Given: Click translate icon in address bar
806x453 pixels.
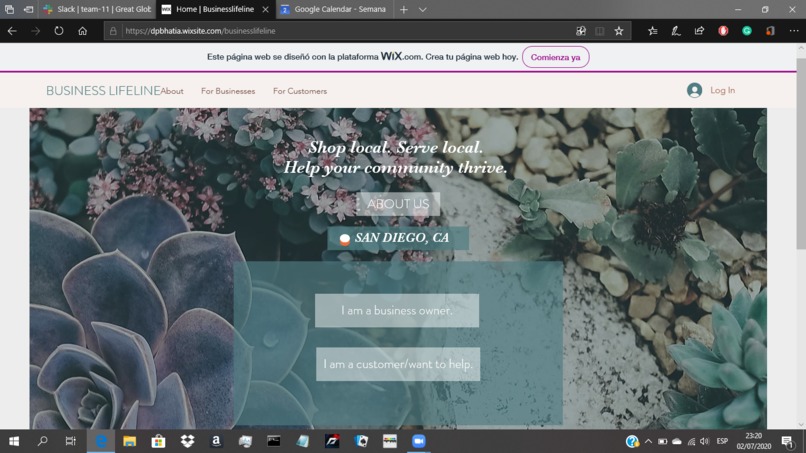Looking at the screenshot, I should 581,31.
